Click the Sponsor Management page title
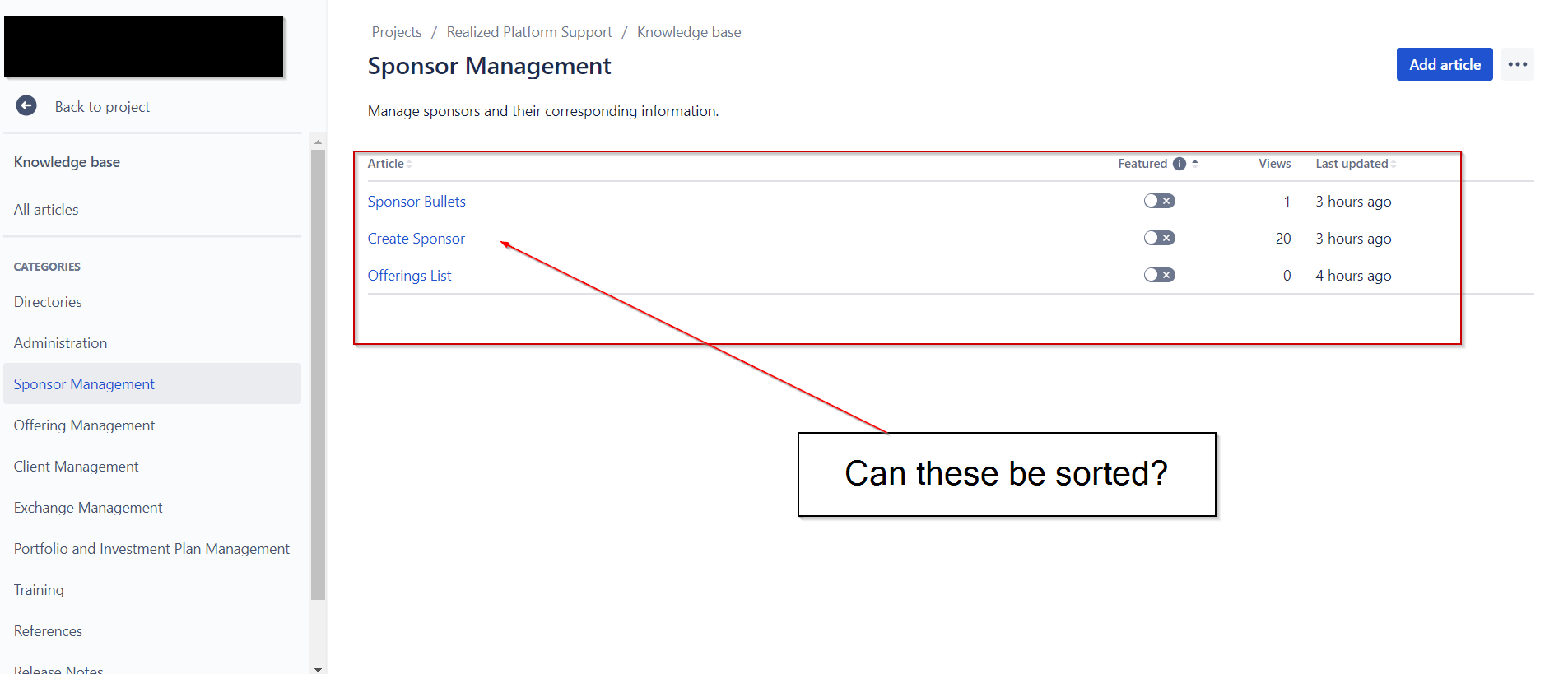Screen dimensions: 1568x674 tap(489, 66)
